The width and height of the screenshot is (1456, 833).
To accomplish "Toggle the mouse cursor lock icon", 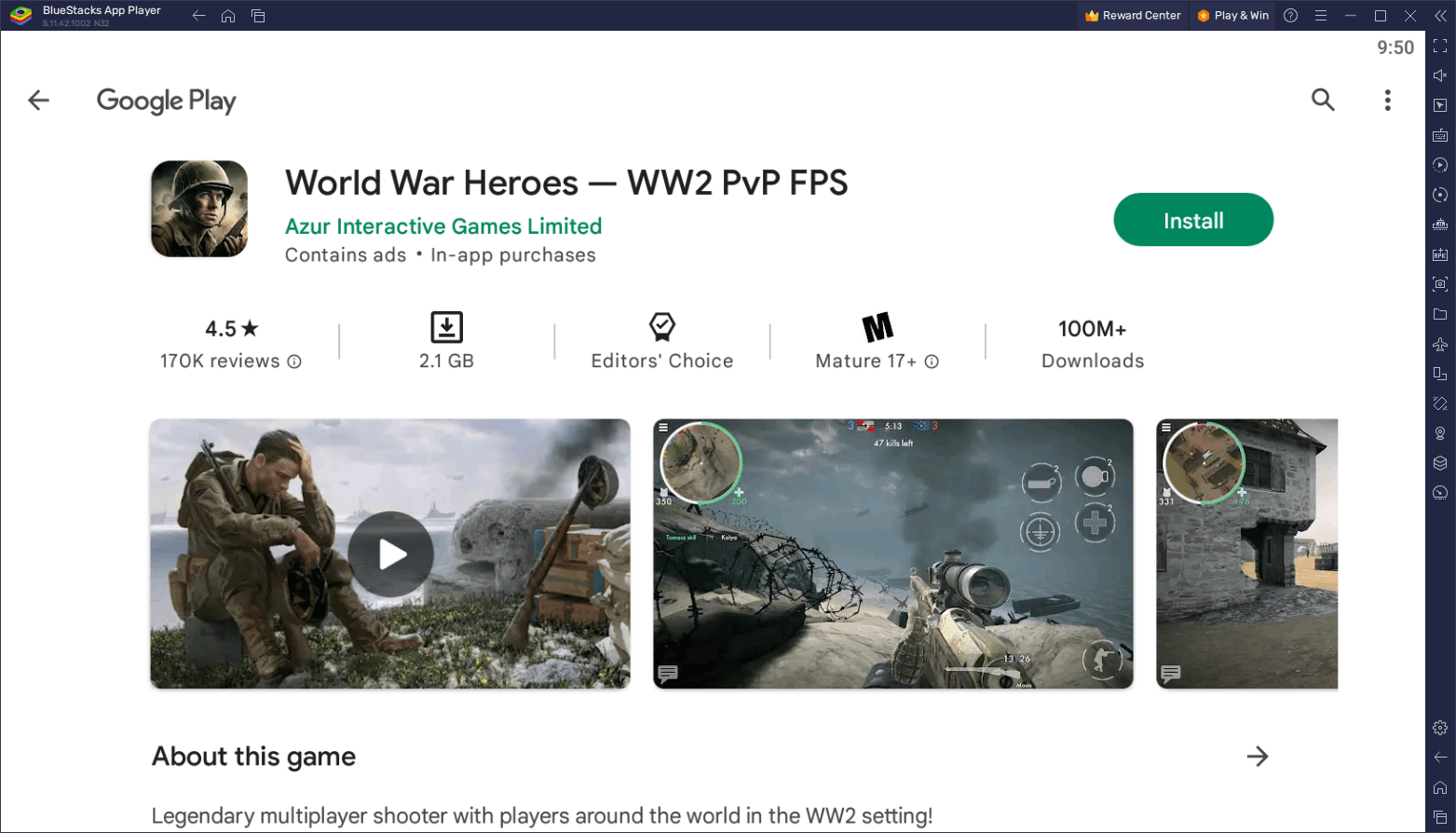I will pos(1440,105).
